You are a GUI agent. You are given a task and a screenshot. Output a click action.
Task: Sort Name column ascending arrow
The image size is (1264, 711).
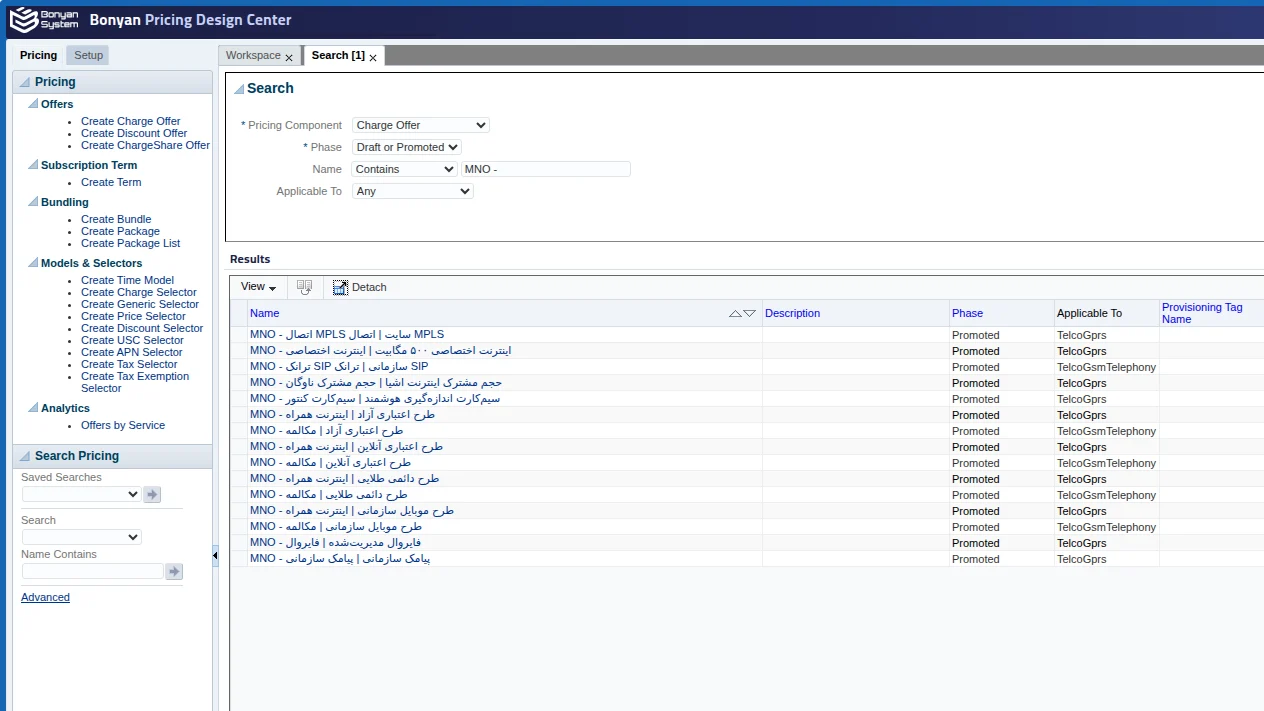736,313
